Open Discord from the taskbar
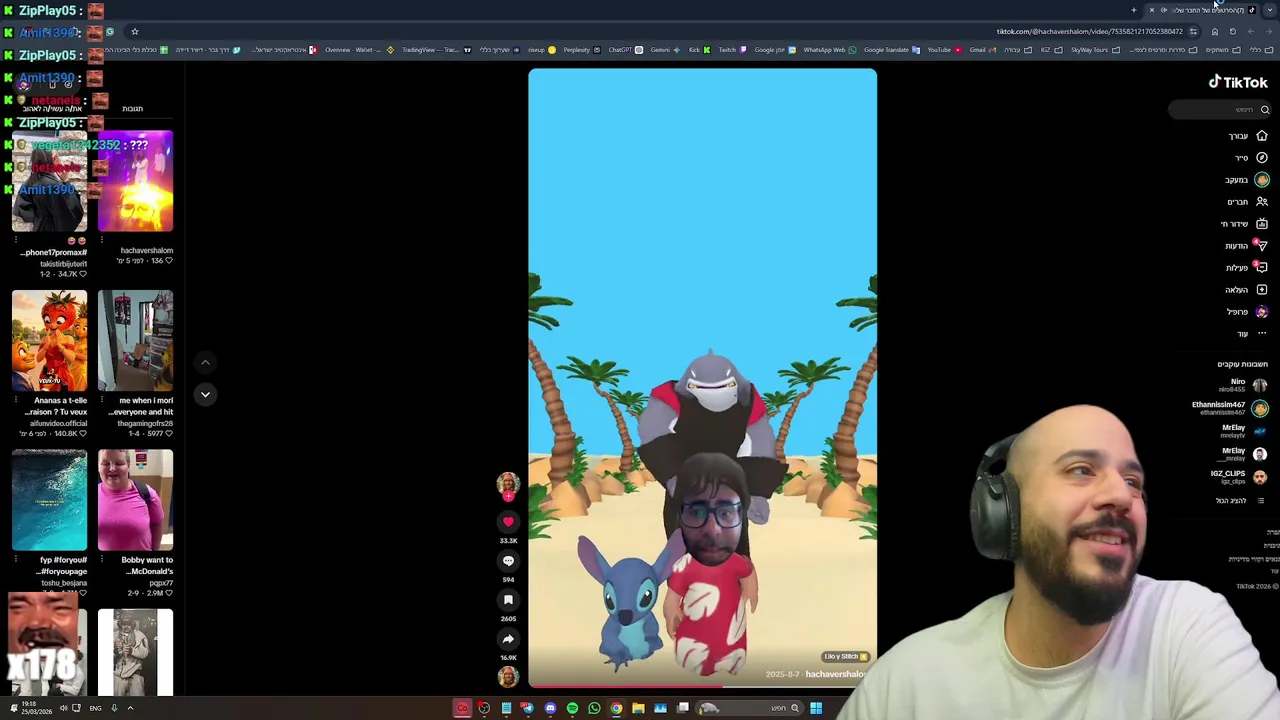Screen dimensions: 1280x720 click(x=550, y=708)
